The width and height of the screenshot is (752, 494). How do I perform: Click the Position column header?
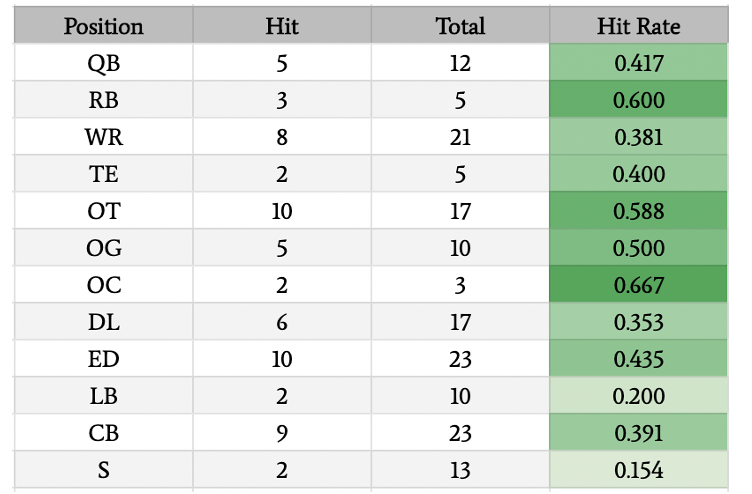(x=104, y=25)
